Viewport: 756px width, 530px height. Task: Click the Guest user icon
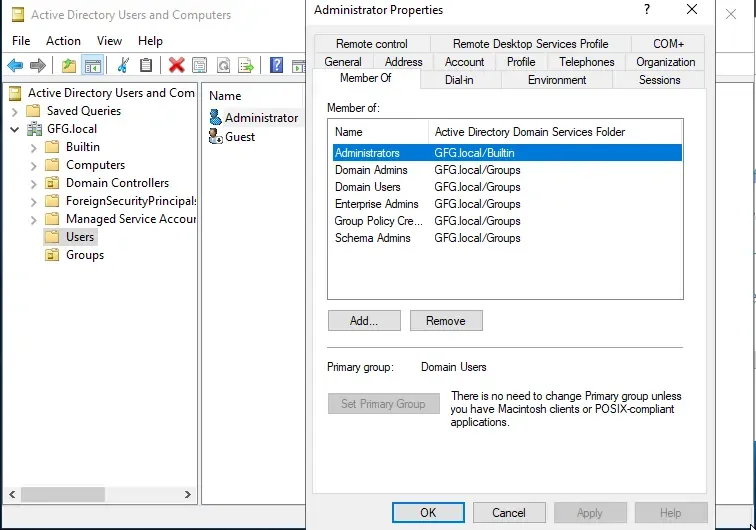coord(216,136)
